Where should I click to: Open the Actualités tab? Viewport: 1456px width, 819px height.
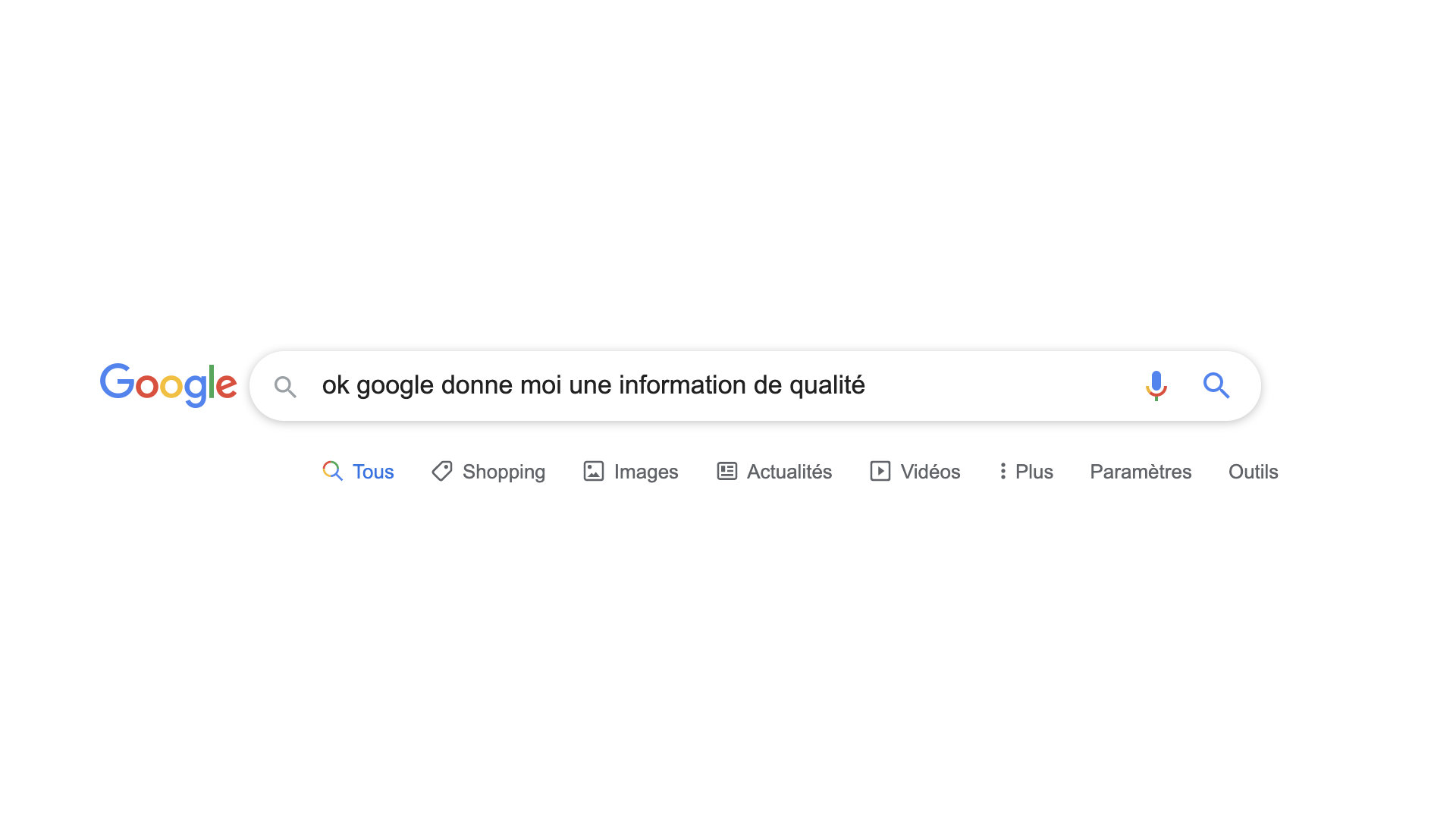774,472
